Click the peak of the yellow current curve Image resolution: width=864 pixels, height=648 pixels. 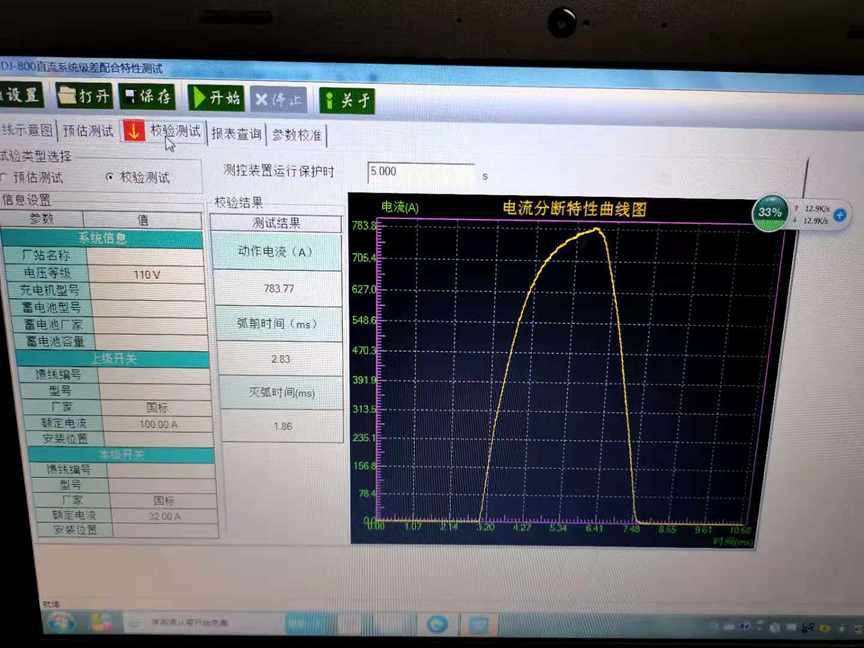pyautogui.click(x=597, y=229)
